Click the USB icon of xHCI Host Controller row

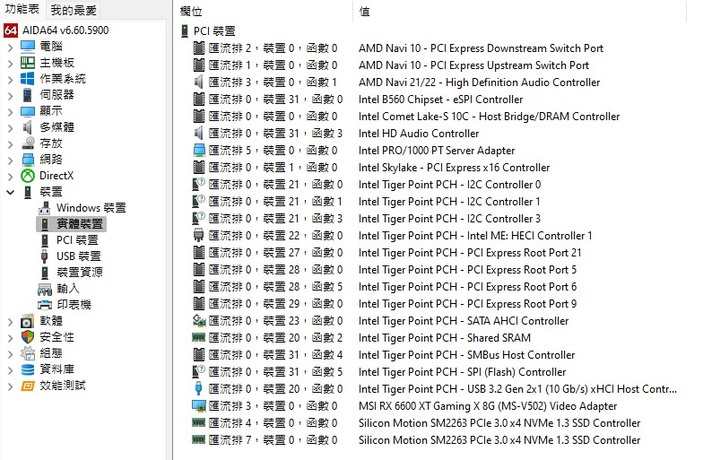(x=198, y=388)
